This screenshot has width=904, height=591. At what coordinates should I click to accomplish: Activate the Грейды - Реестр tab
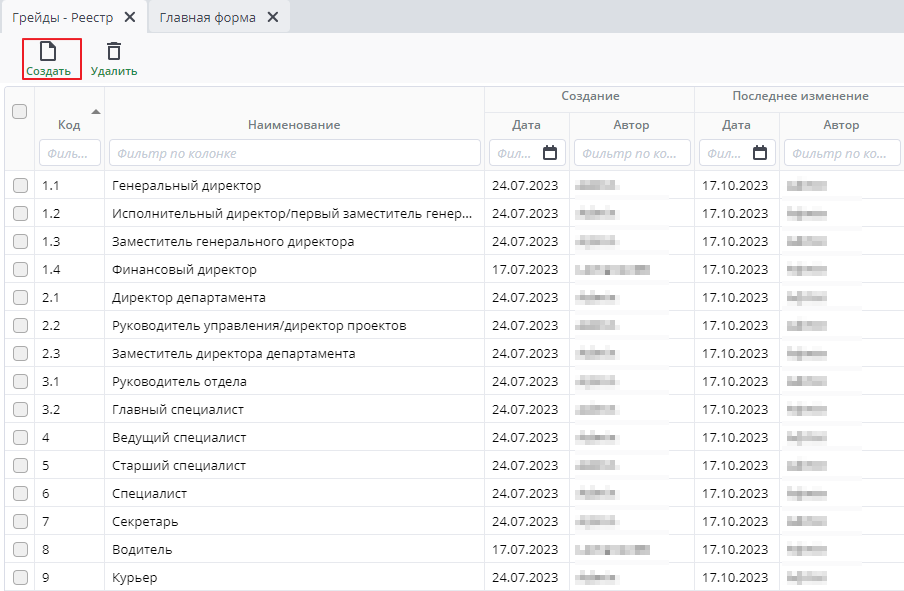62,17
